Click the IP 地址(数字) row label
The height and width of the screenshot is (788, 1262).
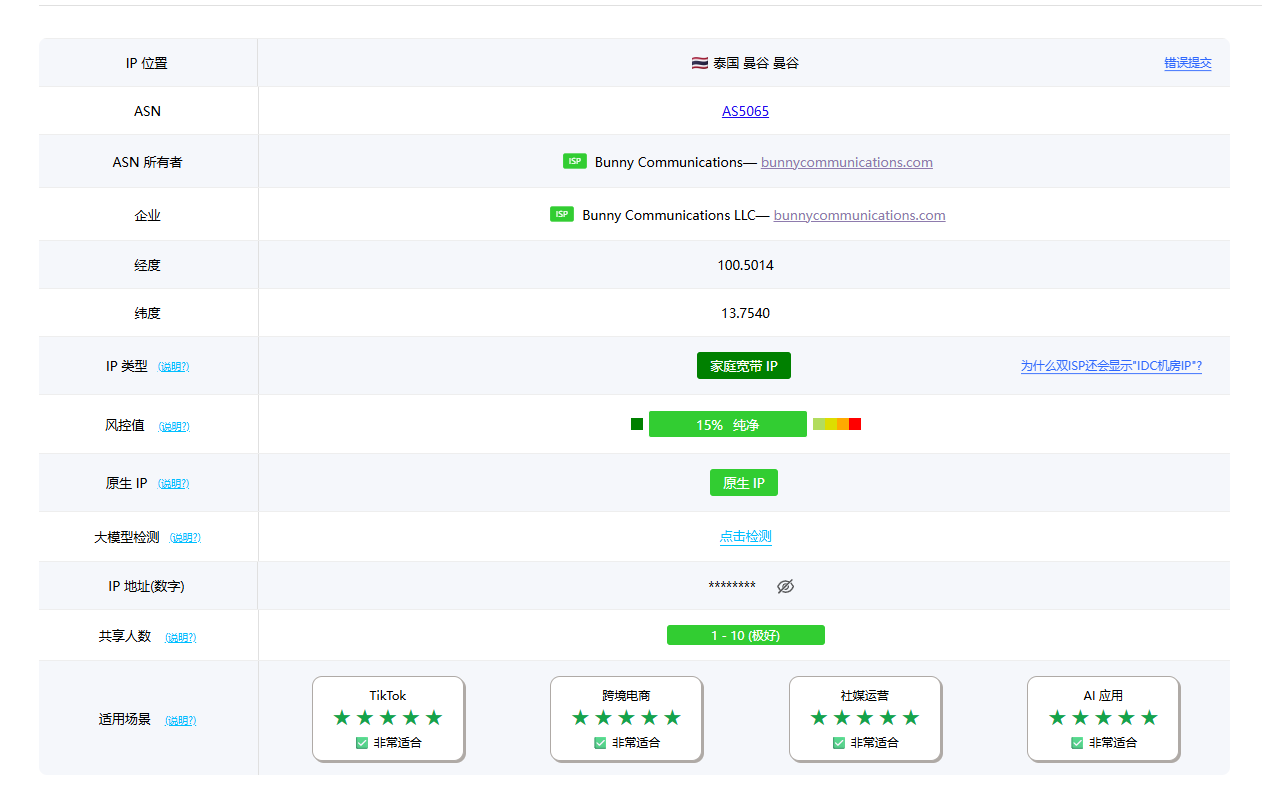click(x=147, y=586)
